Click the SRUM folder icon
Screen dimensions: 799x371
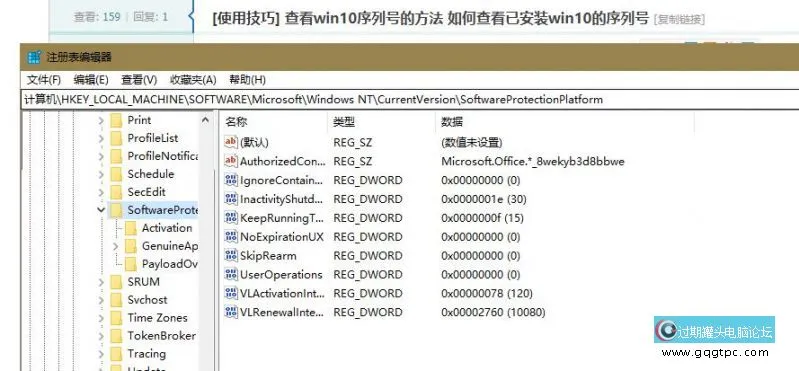click(117, 282)
